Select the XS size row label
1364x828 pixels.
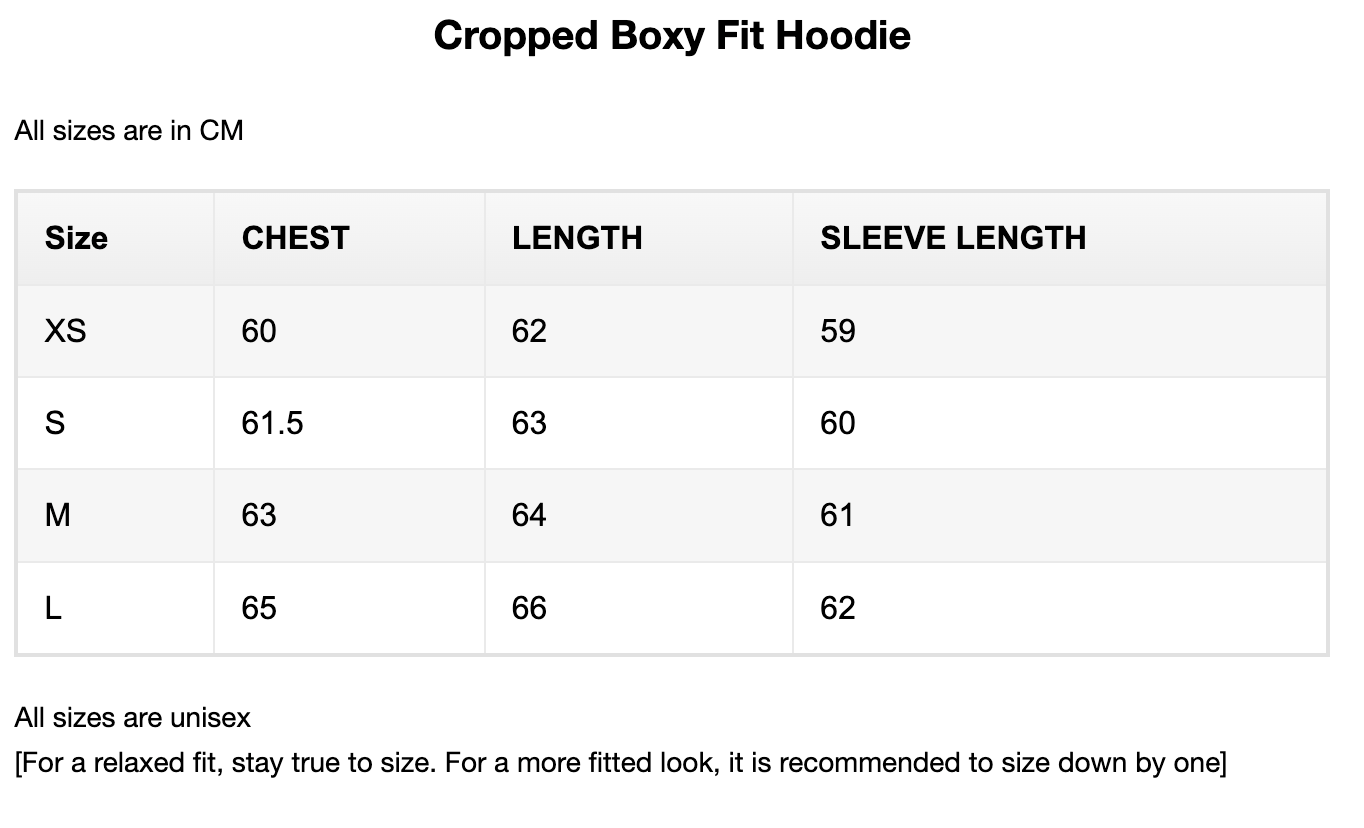coord(65,331)
